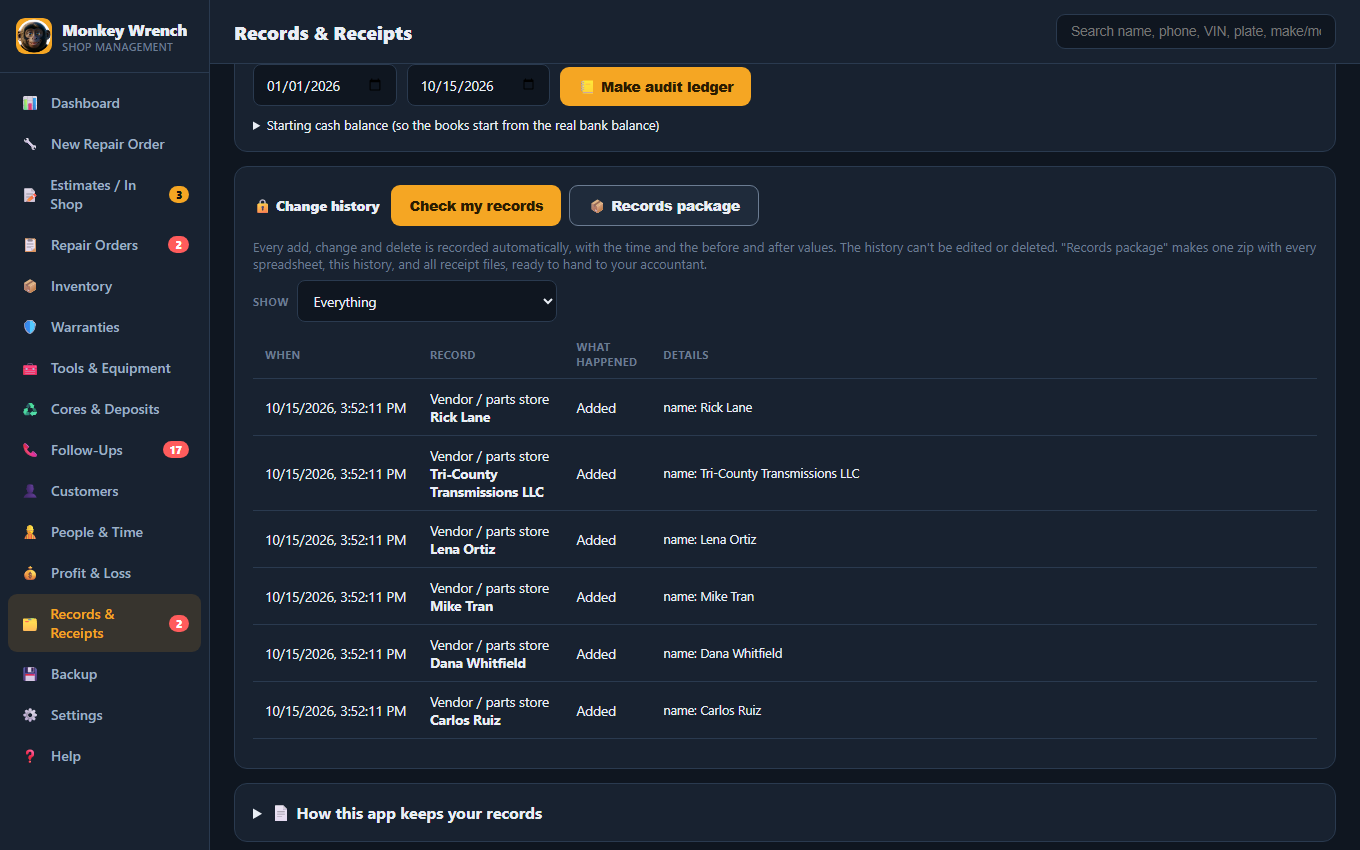Viewport: 1360px width, 850px height.
Task: Click details text 'name: Mike Tran'
Action: point(708,596)
